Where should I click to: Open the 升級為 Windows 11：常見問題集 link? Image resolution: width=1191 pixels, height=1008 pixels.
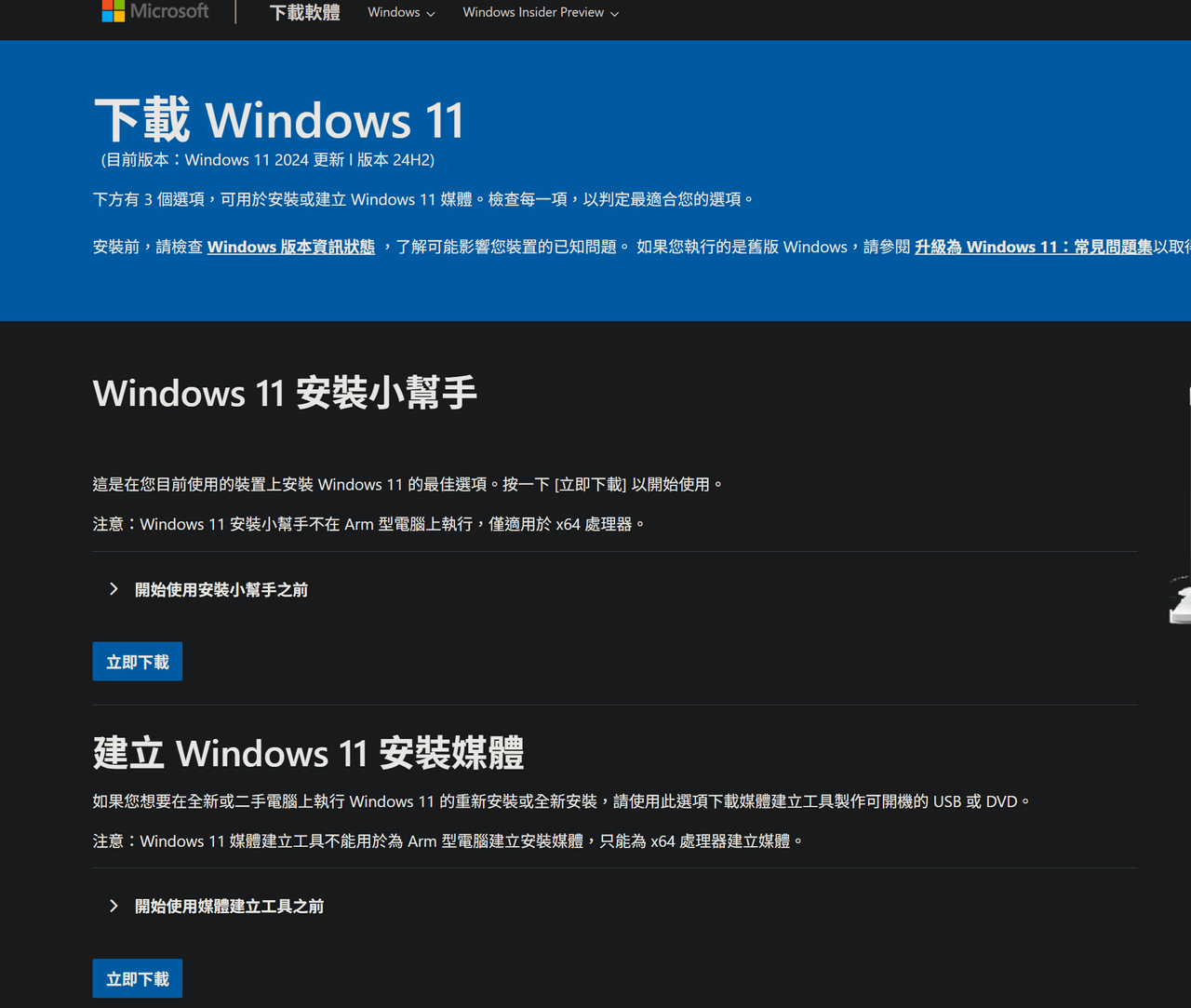coord(1033,247)
